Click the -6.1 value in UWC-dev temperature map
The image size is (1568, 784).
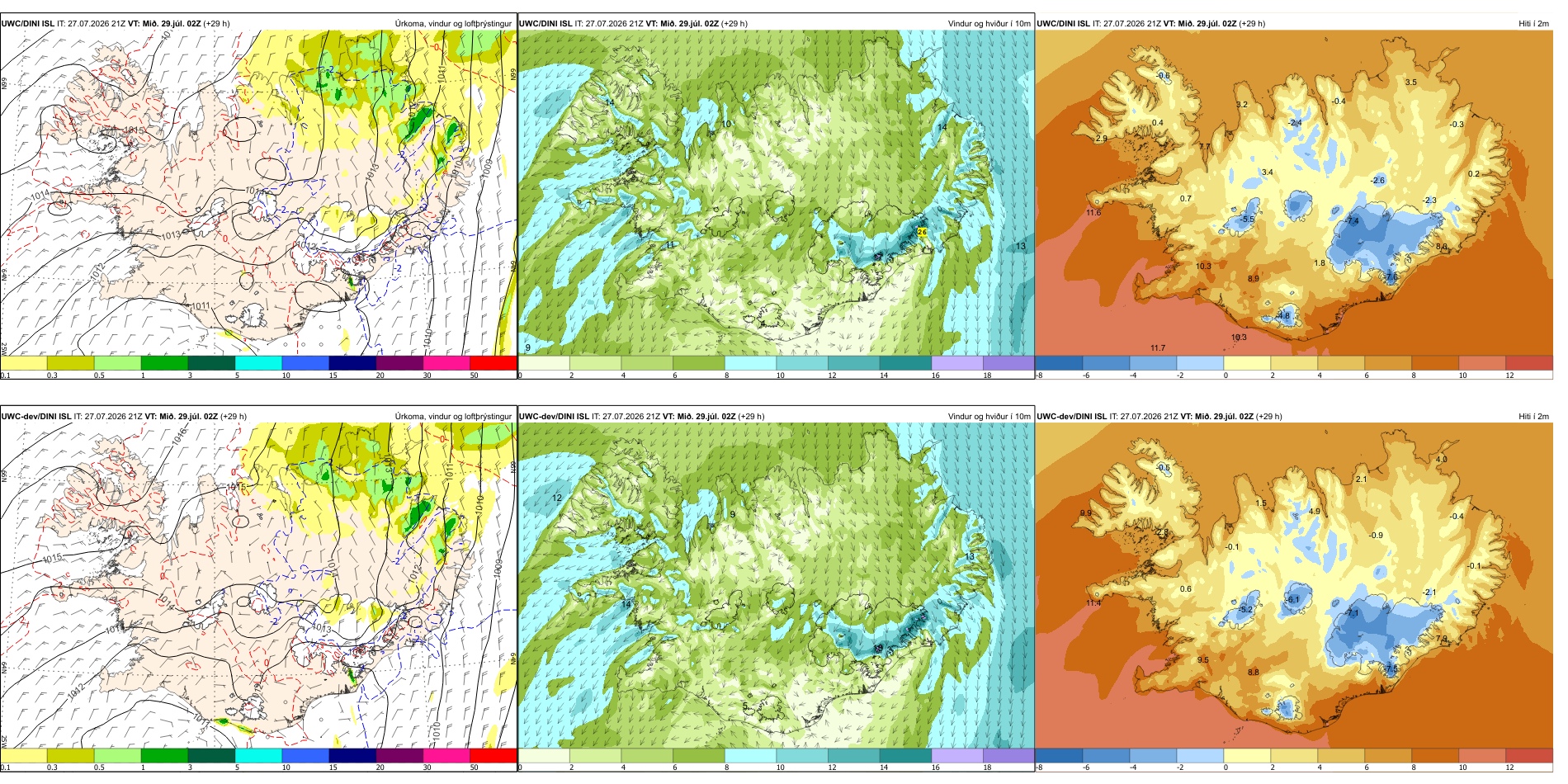(1292, 600)
